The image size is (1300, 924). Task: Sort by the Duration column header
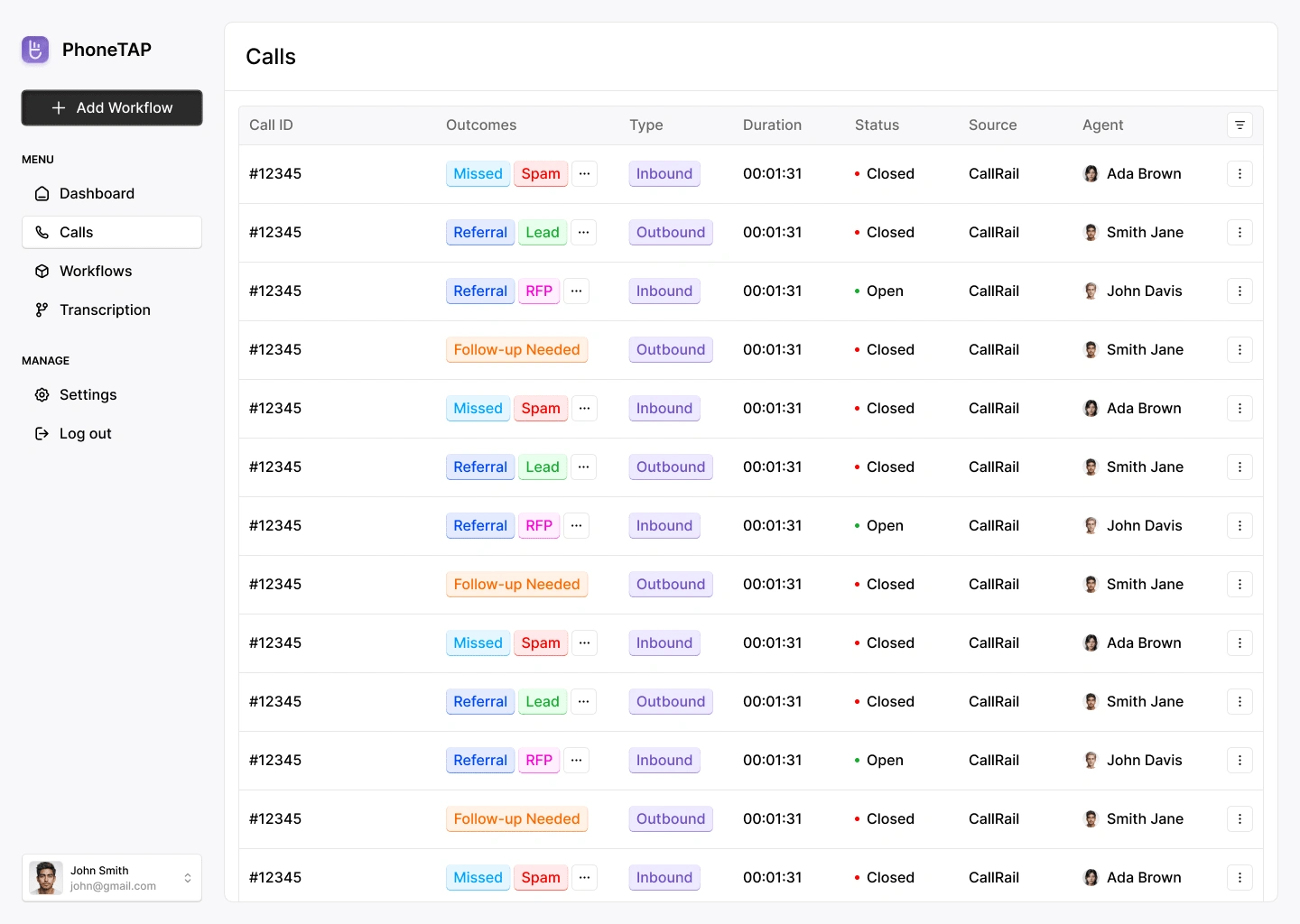pos(772,125)
